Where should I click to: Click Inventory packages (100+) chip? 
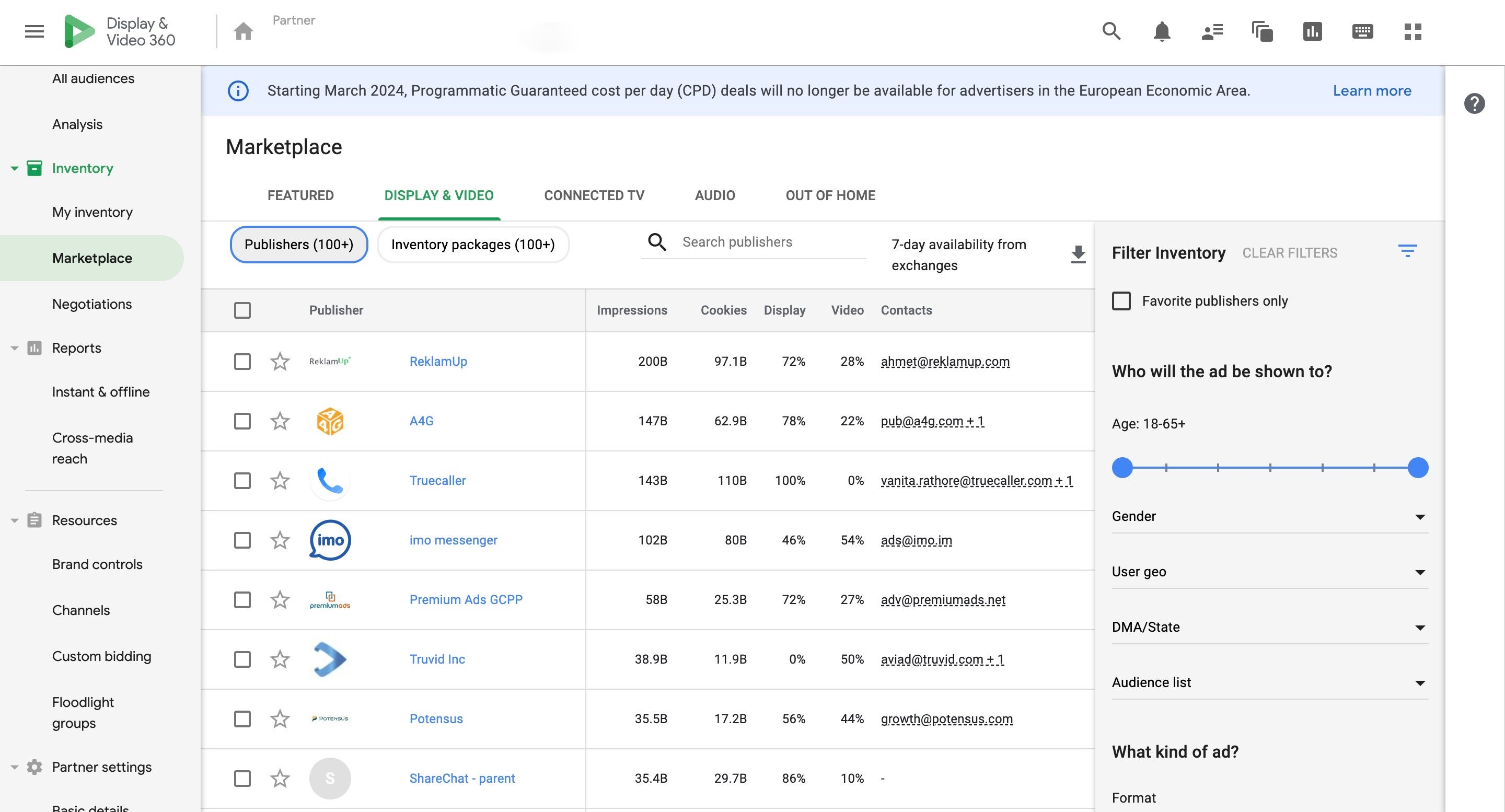coord(472,245)
